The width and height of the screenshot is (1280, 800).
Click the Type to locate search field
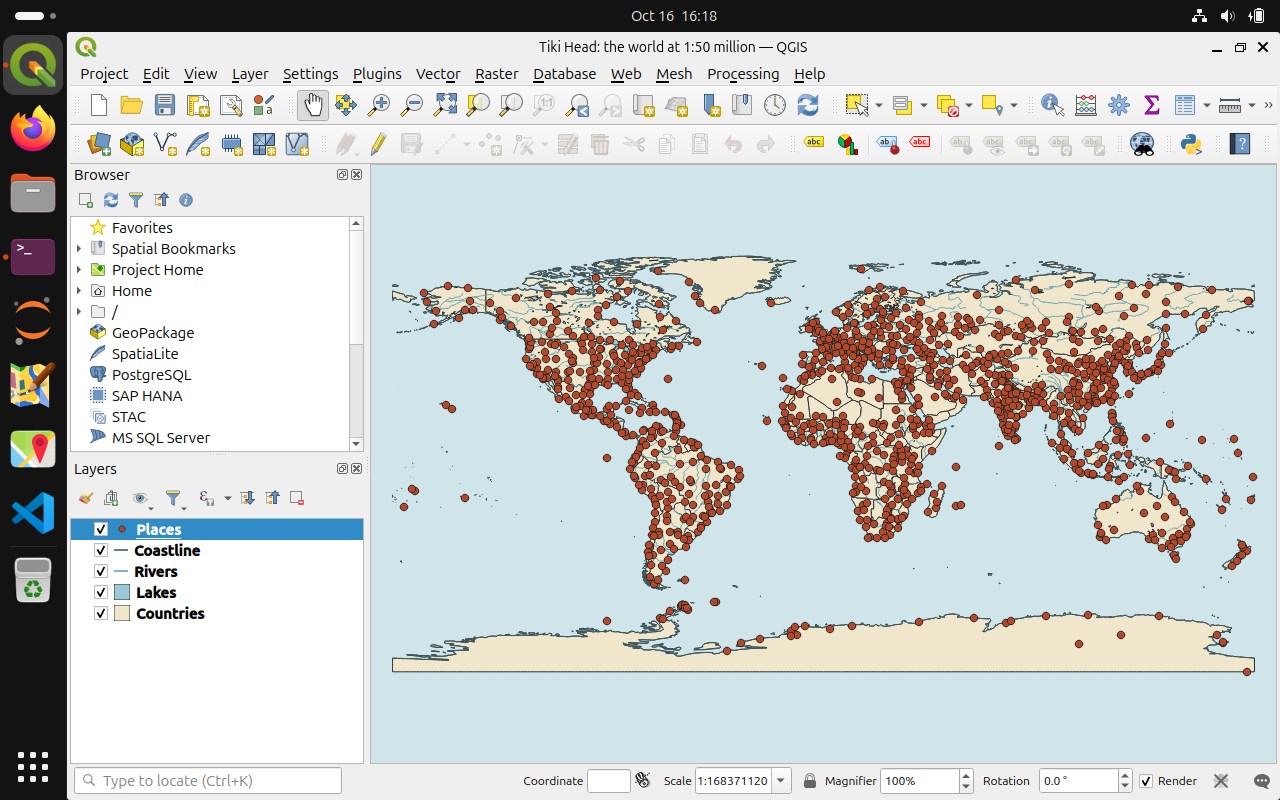point(208,781)
